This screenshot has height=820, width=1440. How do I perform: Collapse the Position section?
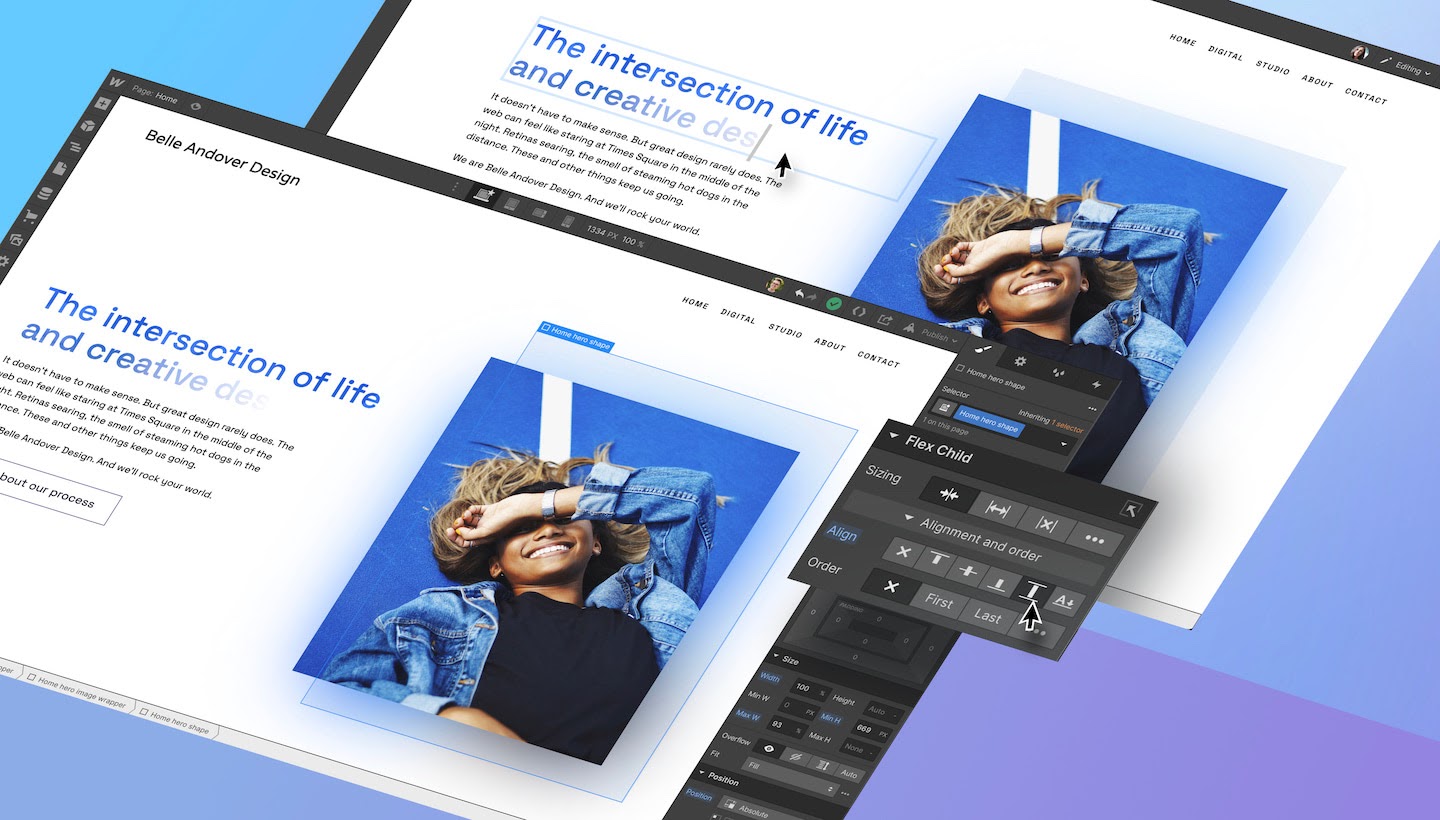(701, 772)
